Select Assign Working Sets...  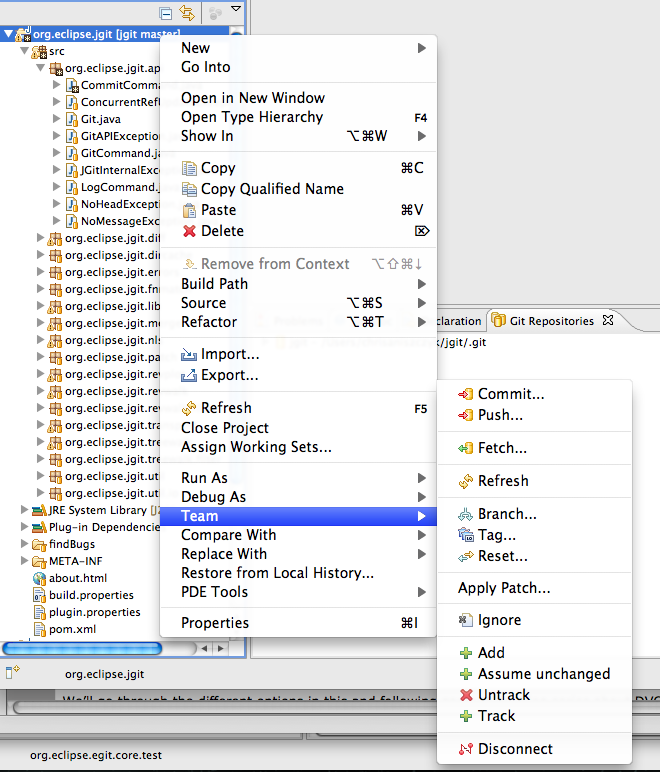[x=298, y=447]
